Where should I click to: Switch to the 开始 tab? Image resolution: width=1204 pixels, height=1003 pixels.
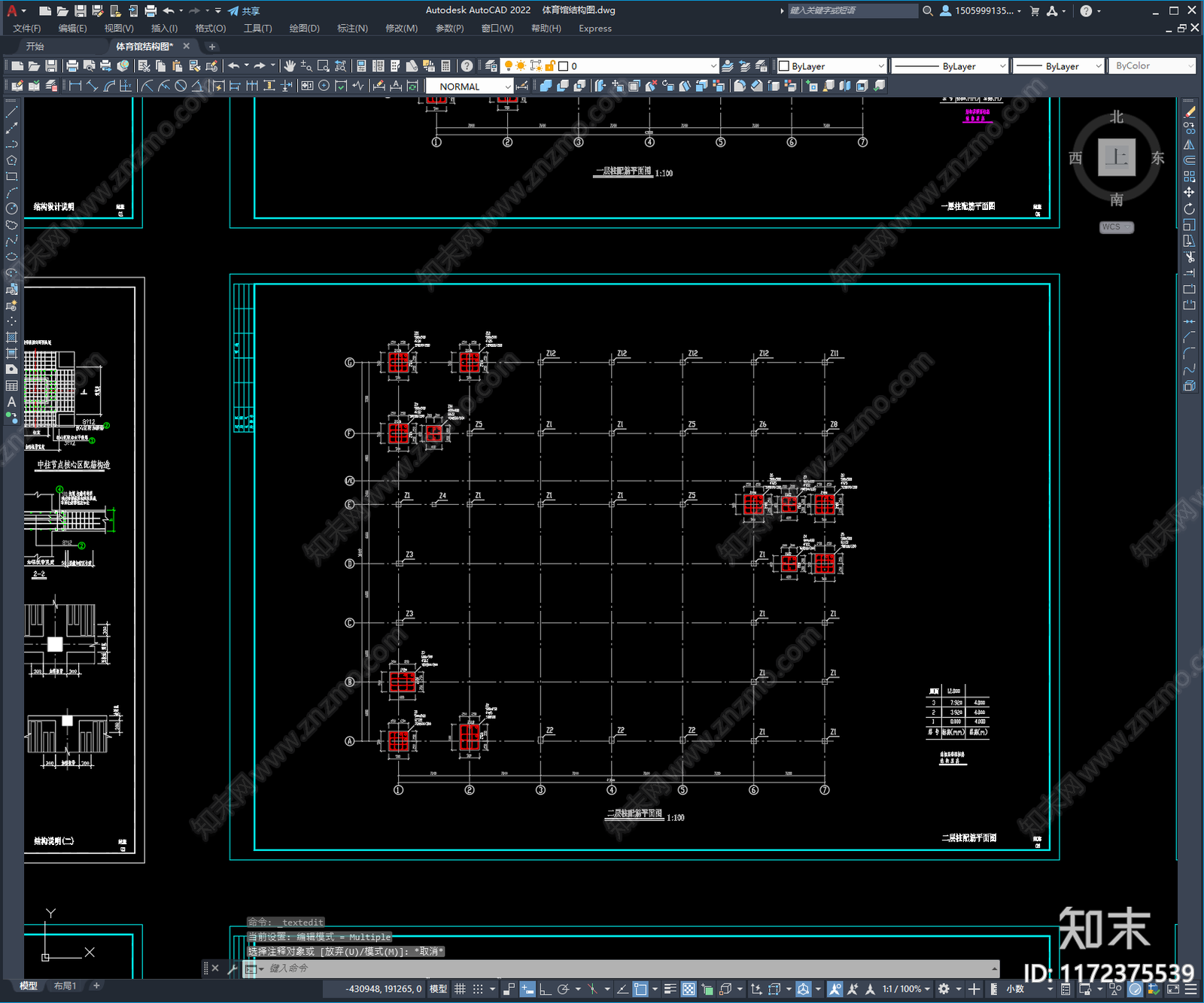tap(35, 47)
